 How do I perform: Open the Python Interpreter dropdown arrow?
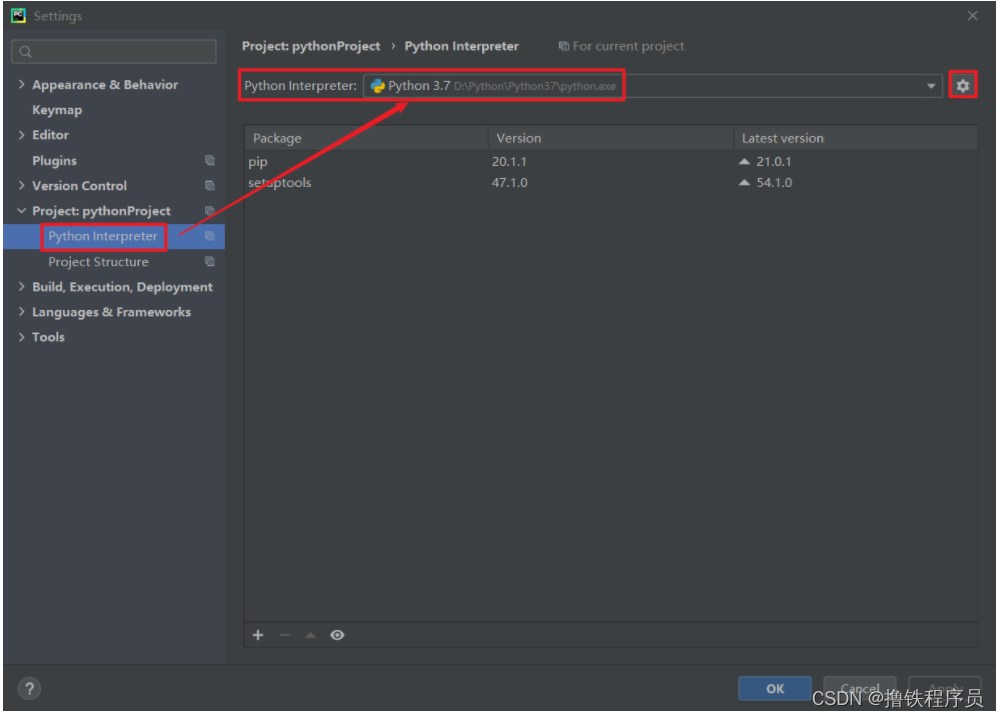(930, 86)
